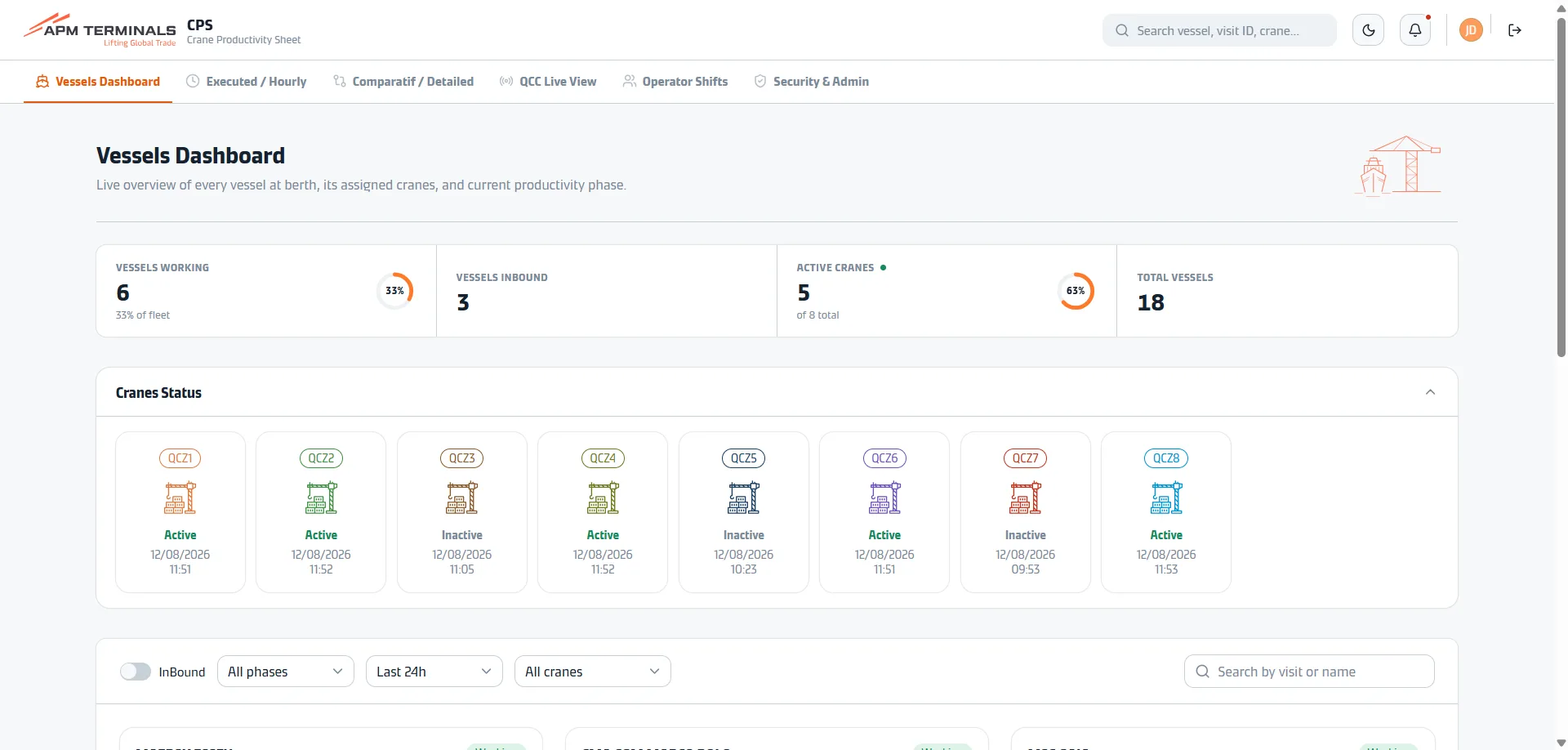Screen dimensions: 1568x750
Task: Click the QCZ1 label badge
Action: pyautogui.click(x=180, y=458)
